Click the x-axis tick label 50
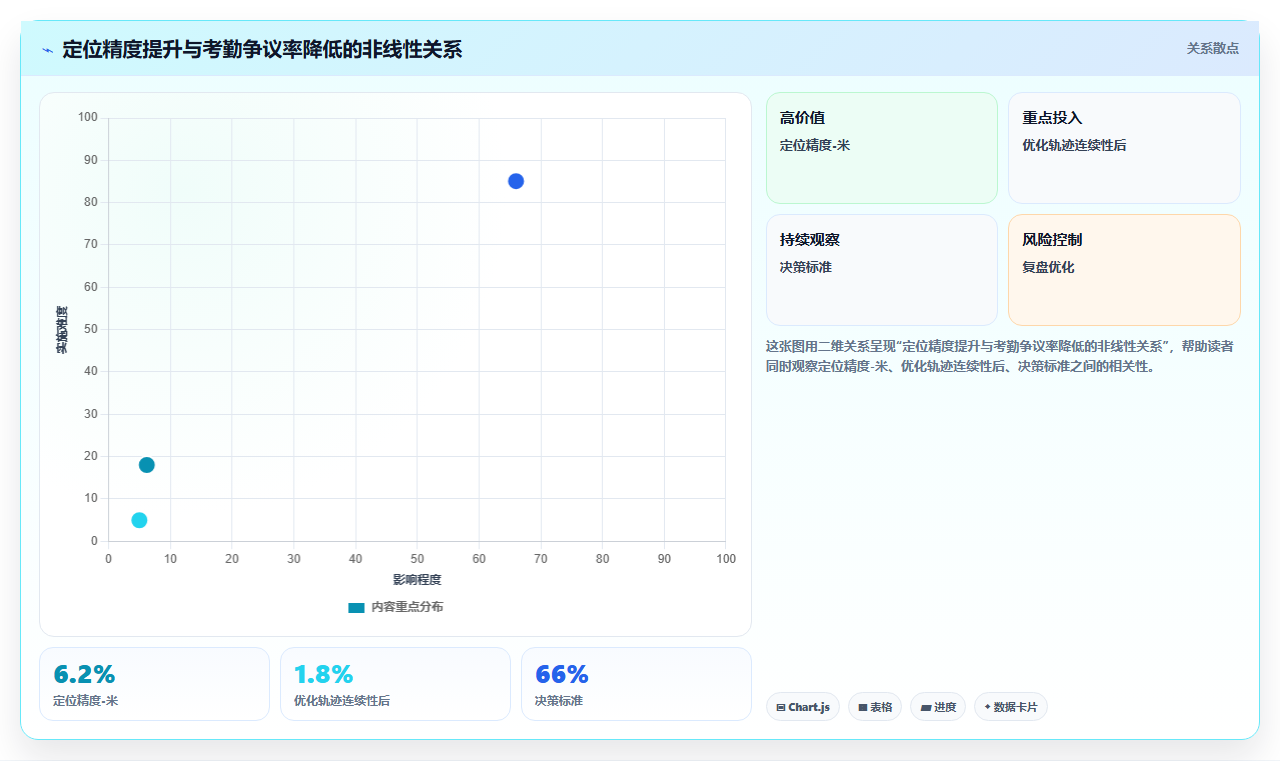 (417, 558)
